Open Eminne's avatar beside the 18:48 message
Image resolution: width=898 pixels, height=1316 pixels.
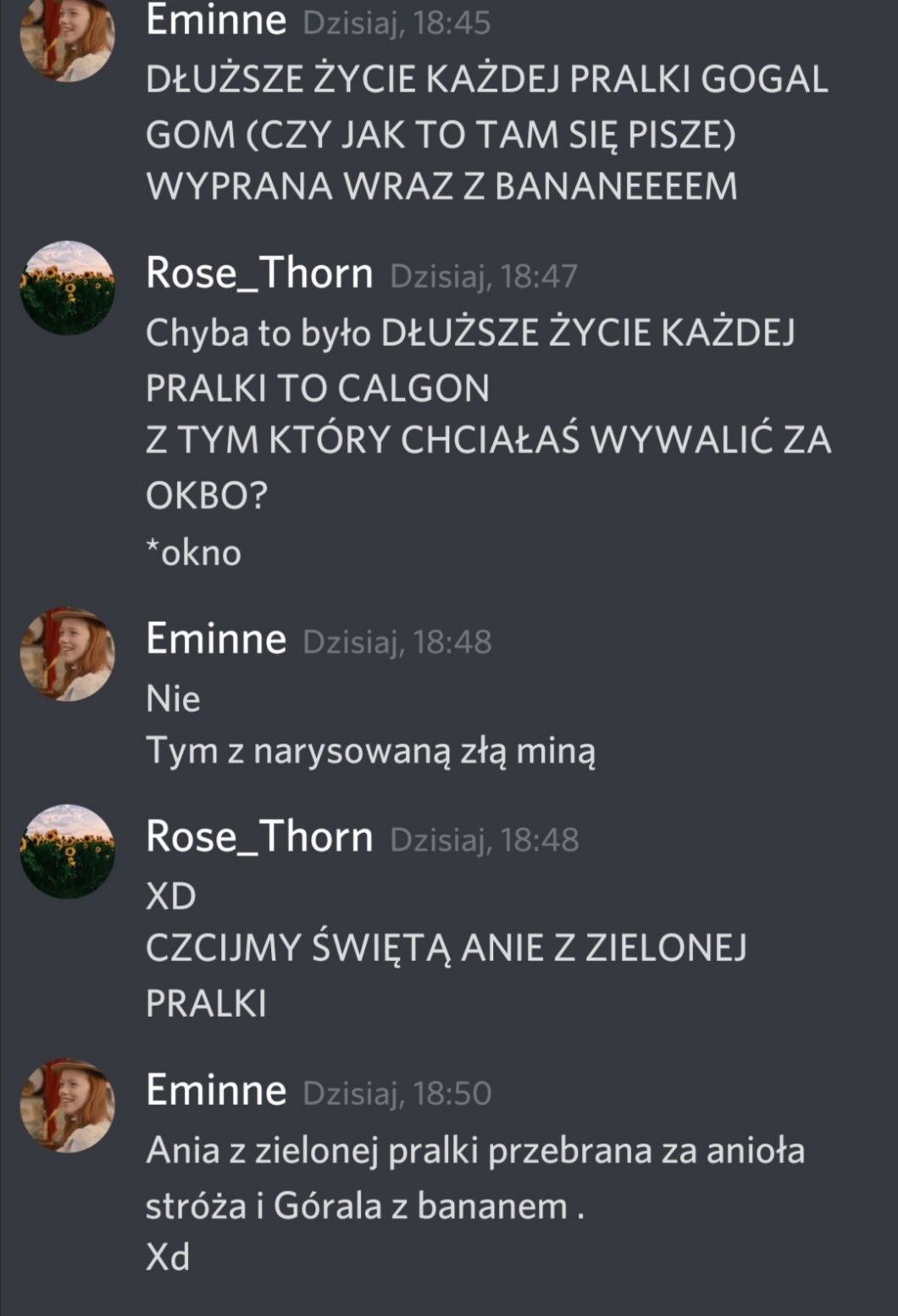coord(68,653)
